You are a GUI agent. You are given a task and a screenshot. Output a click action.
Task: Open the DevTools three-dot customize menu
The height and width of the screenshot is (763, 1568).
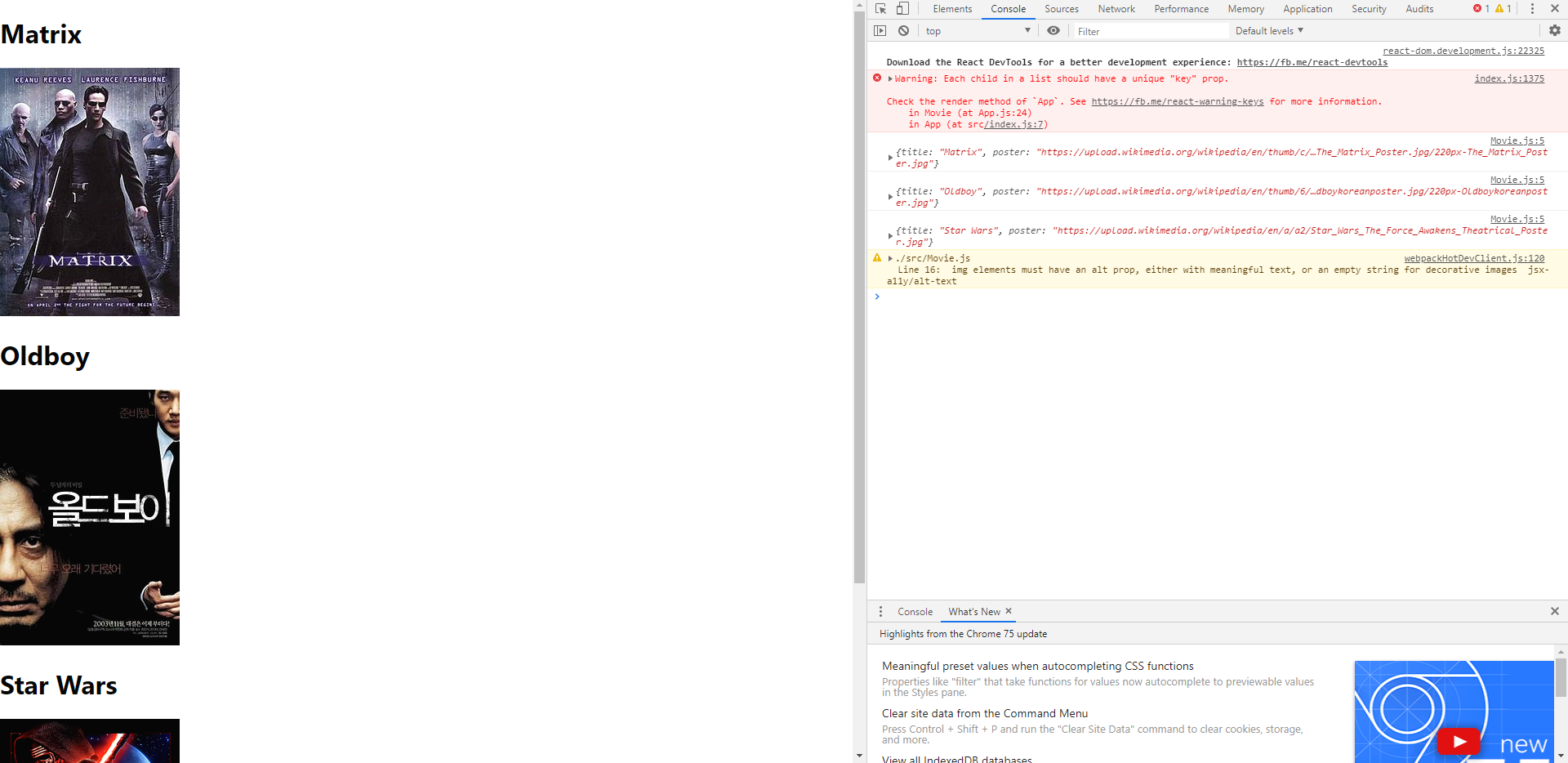point(1532,9)
